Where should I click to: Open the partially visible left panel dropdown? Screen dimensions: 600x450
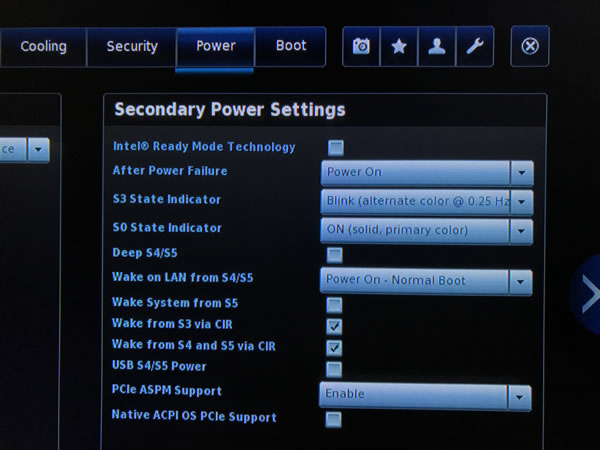pyautogui.click(x=24, y=150)
